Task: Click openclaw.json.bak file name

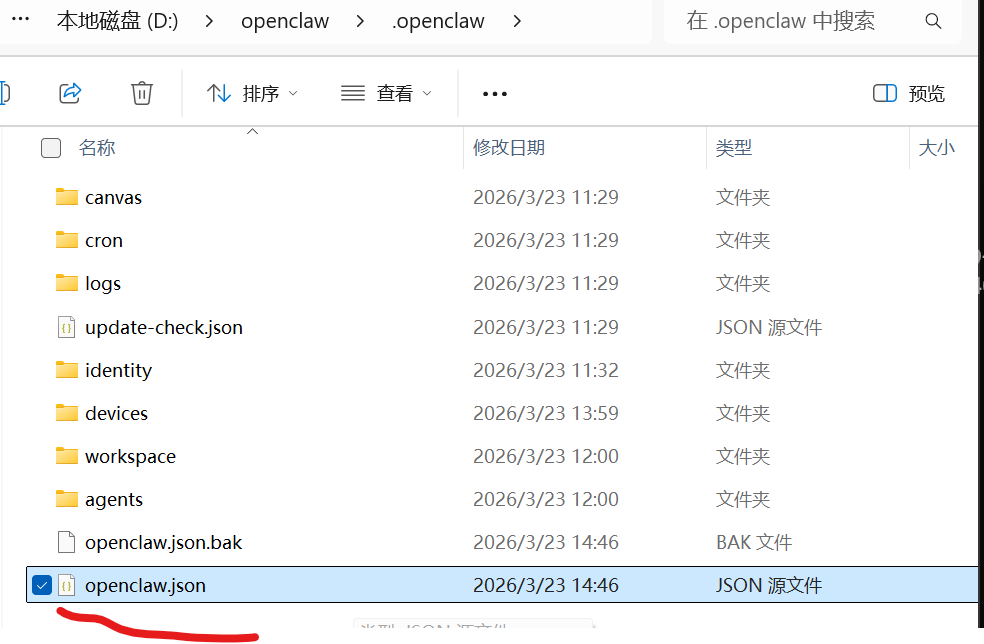Action: tap(163, 542)
